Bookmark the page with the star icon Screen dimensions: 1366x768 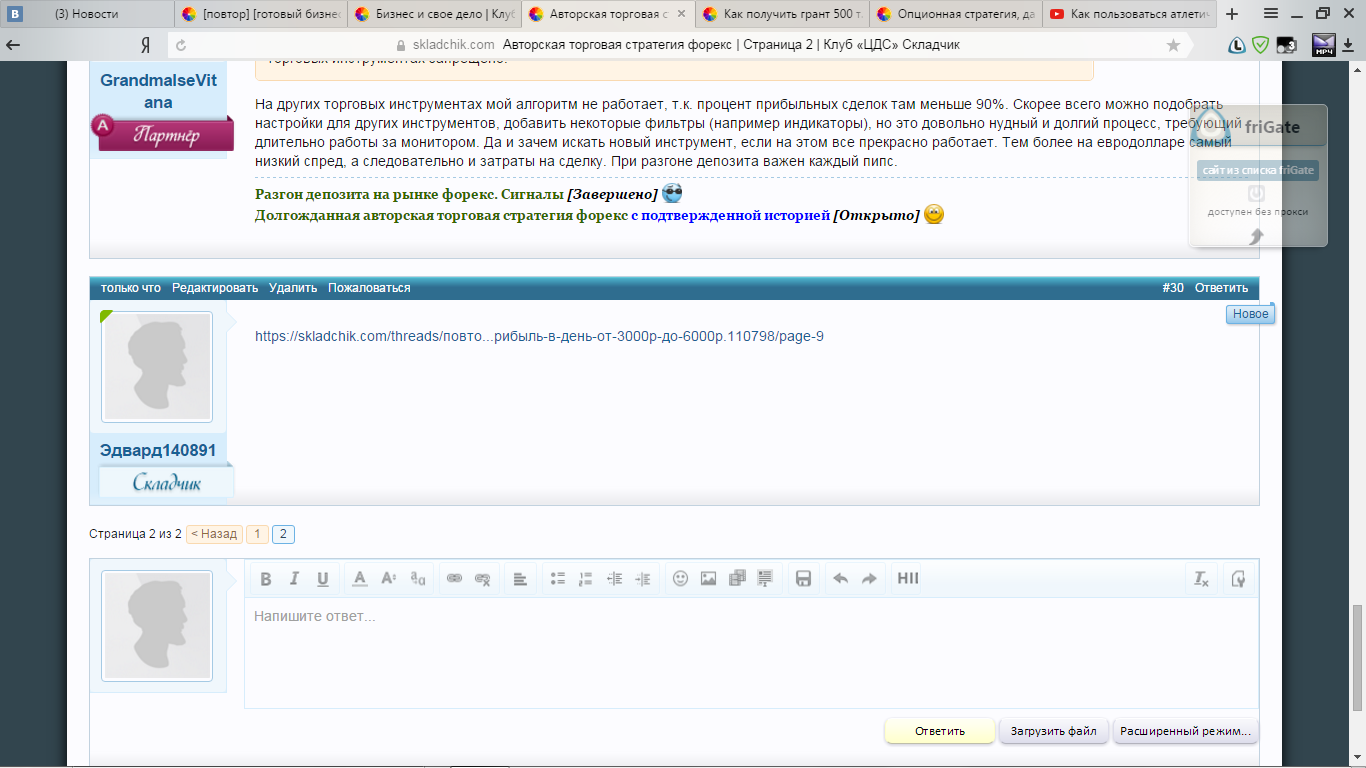(1174, 45)
